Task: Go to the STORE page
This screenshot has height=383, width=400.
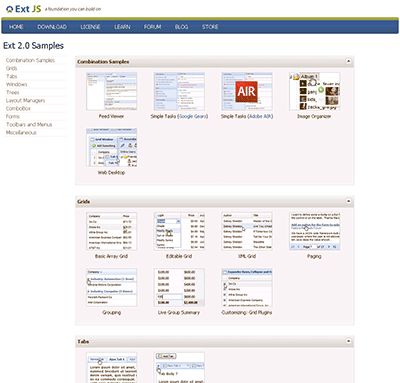Action: point(210,27)
